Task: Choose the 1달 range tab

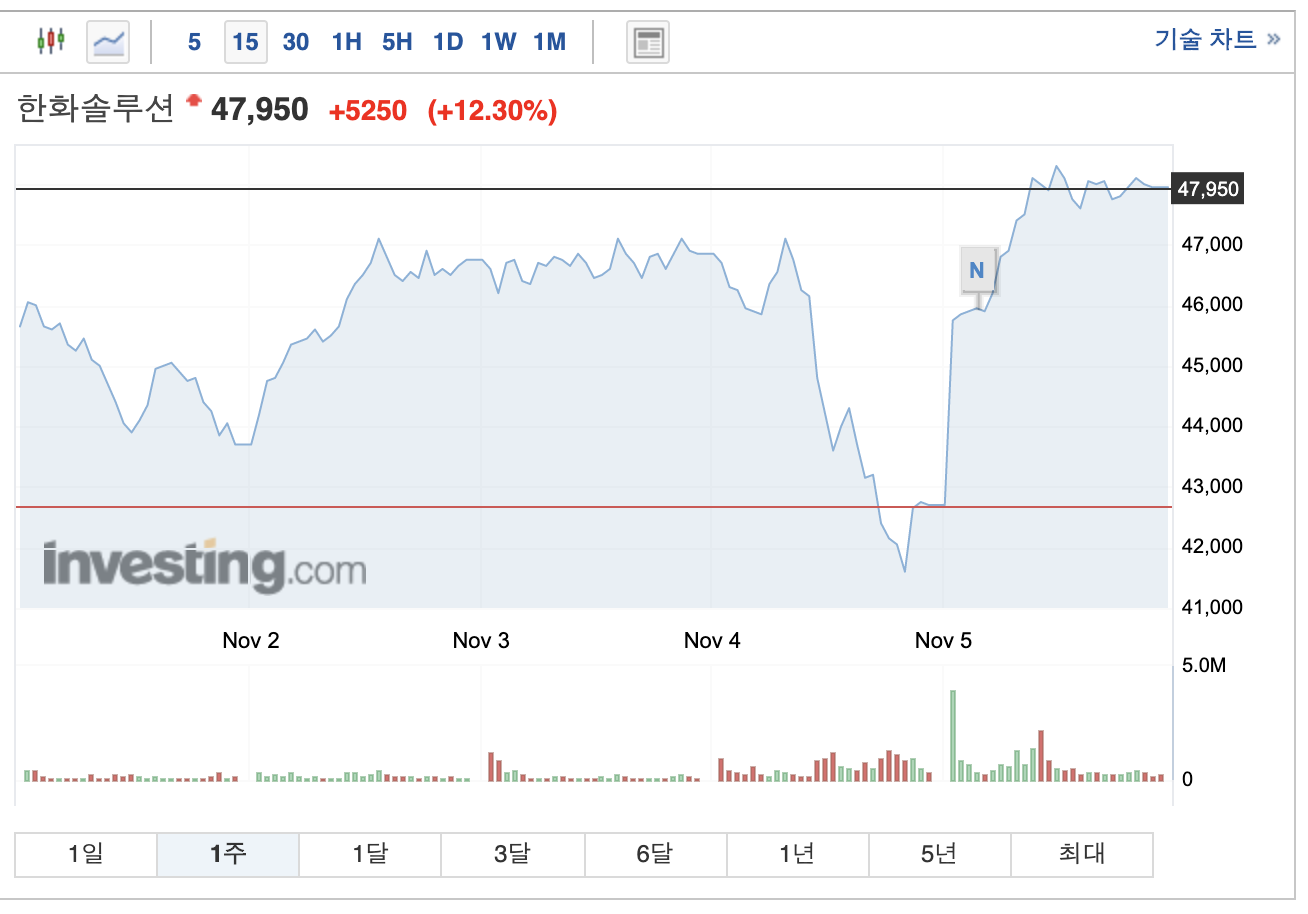Action: (370, 854)
